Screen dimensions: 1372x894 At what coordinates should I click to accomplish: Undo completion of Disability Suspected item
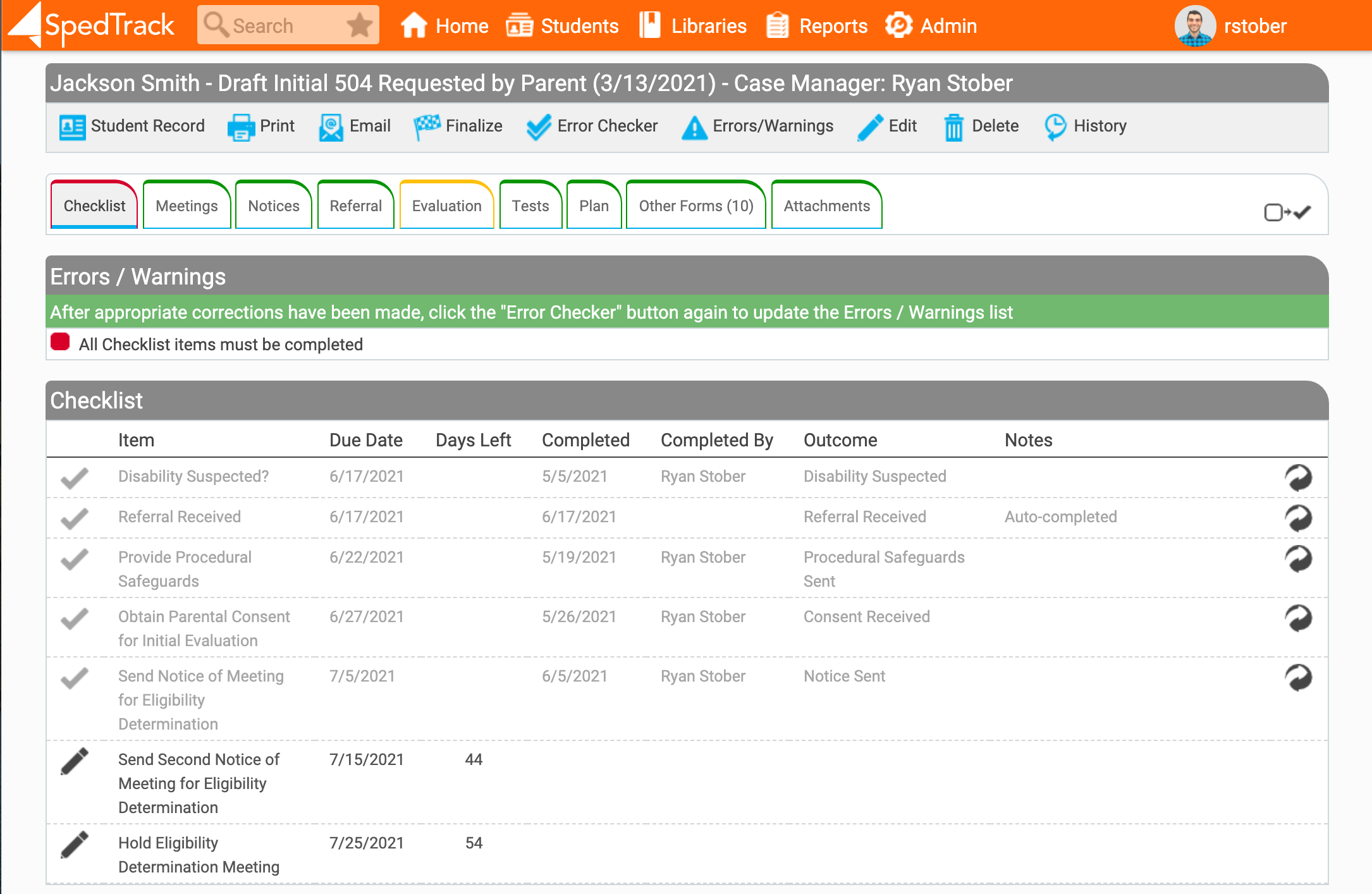[x=1297, y=477]
